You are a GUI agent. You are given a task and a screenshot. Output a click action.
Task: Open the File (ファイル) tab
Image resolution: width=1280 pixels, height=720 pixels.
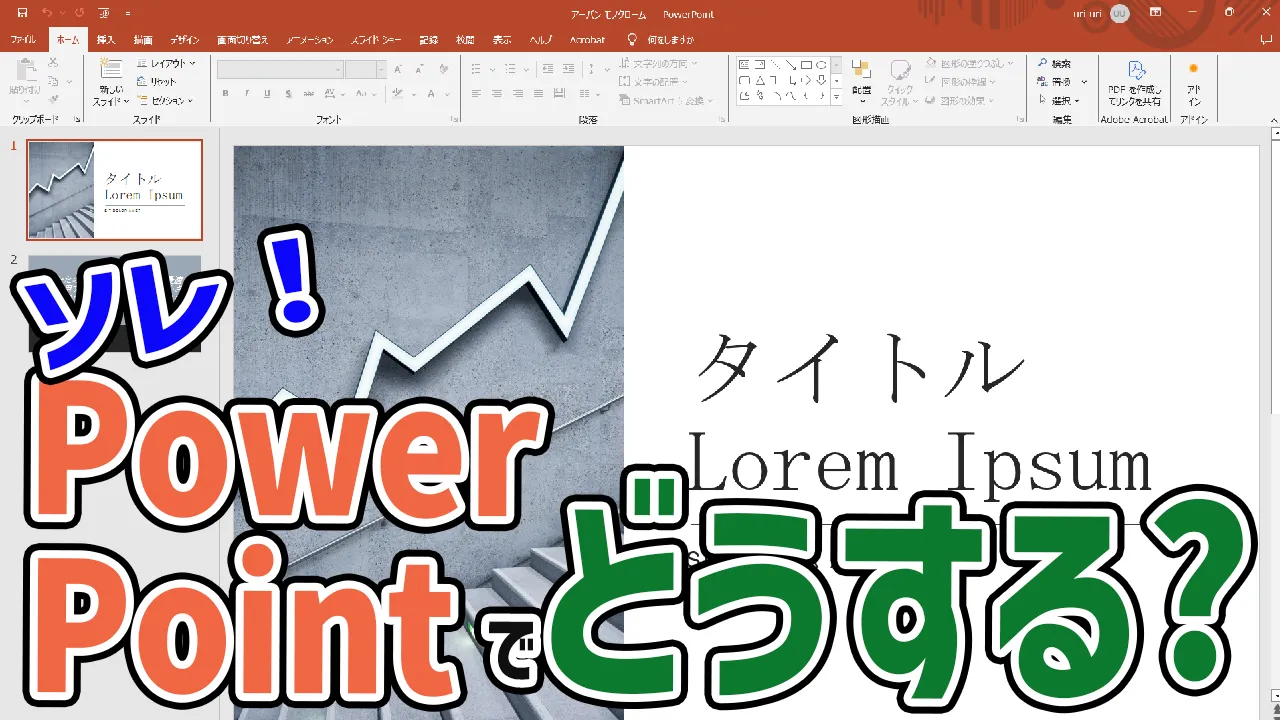23,40
